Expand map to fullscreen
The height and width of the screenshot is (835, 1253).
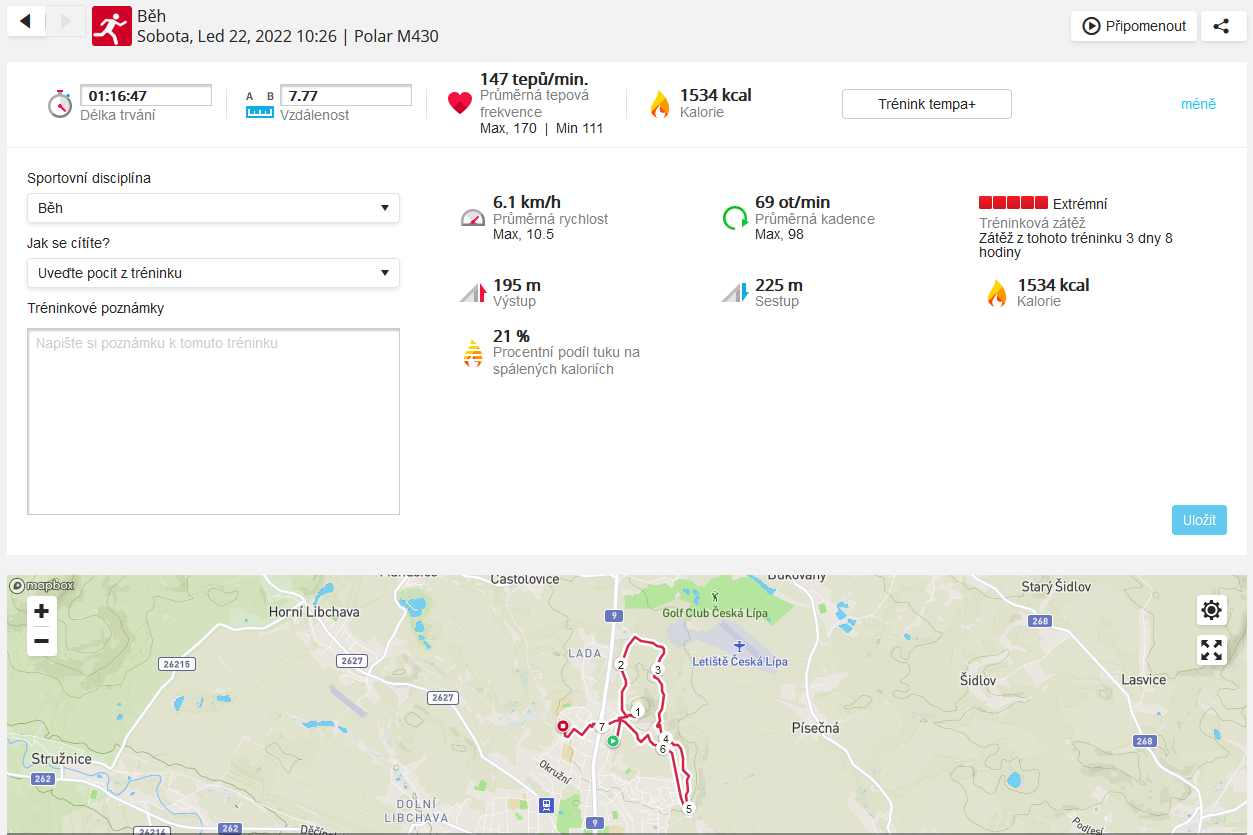point(1212,650)
